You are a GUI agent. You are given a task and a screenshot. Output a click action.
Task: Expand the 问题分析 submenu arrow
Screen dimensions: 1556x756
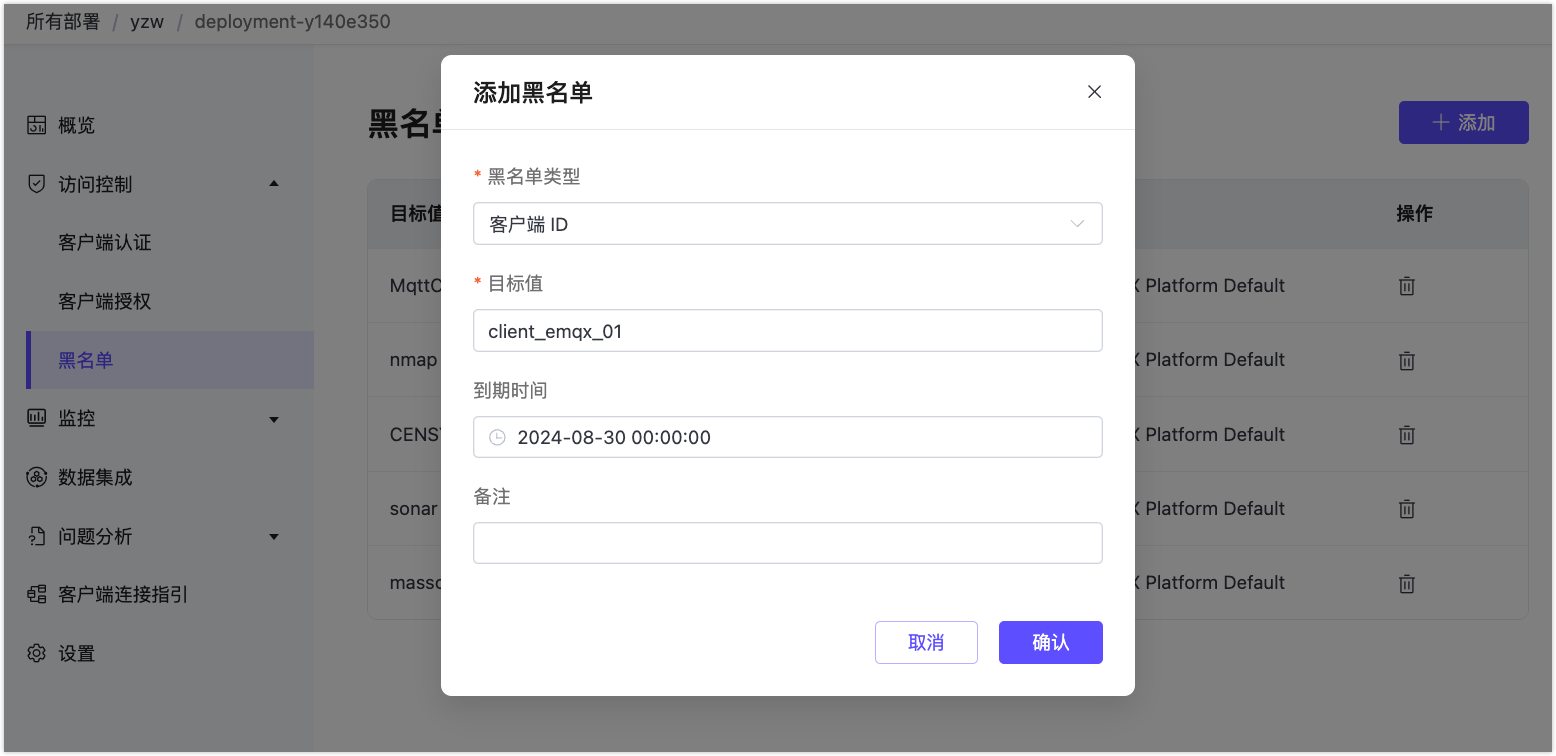tap(274, 537)
